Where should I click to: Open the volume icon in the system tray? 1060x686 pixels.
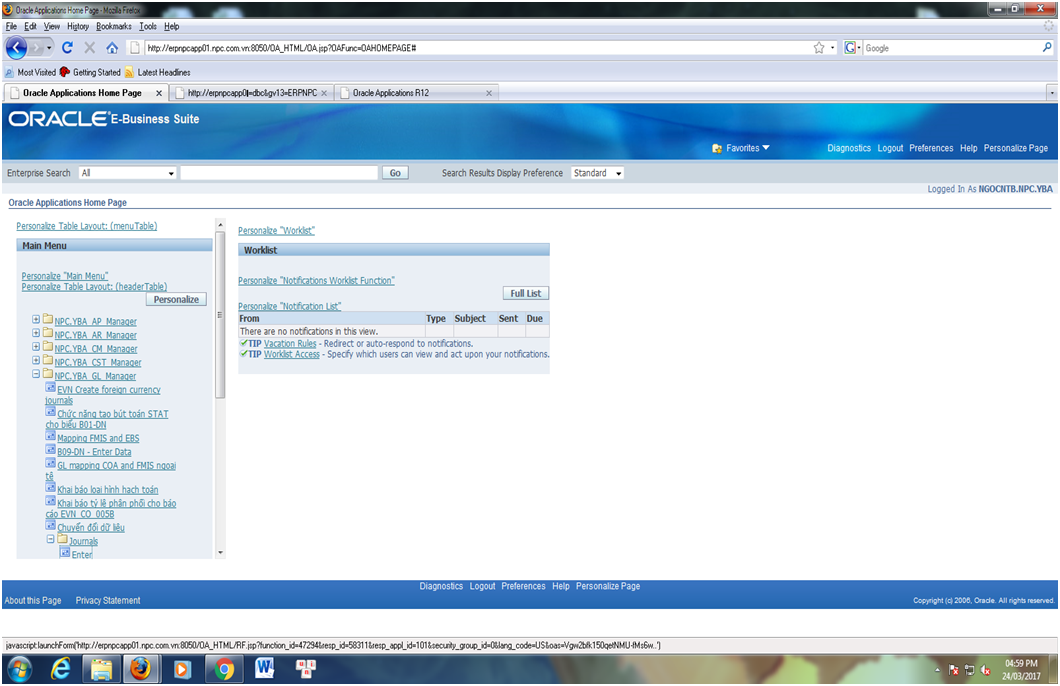pyautogui.click(x=986, y=670)
